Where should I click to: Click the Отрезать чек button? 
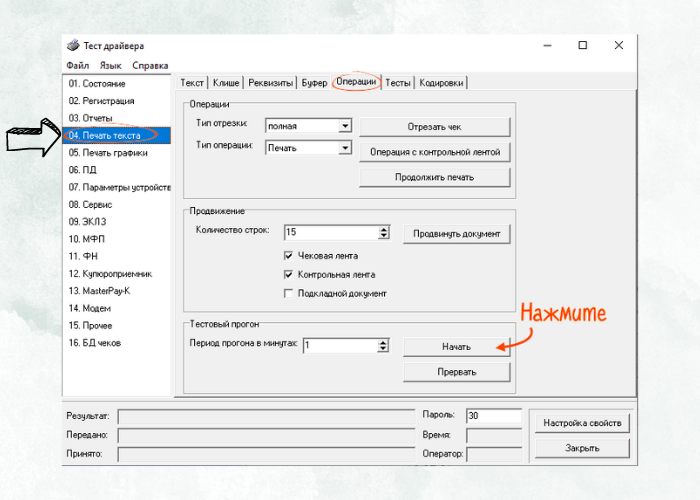[434, 127]
